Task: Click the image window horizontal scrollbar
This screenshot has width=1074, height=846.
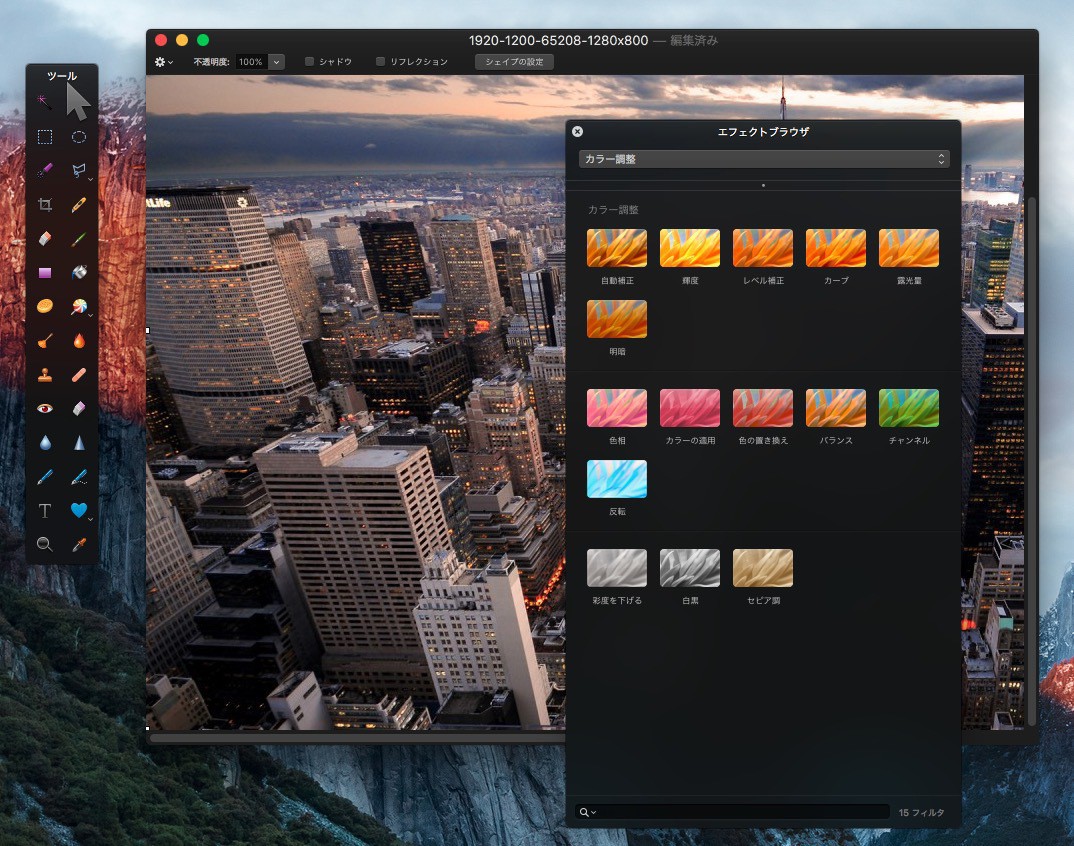Action: pyautogui.click(x=358, y=738)
